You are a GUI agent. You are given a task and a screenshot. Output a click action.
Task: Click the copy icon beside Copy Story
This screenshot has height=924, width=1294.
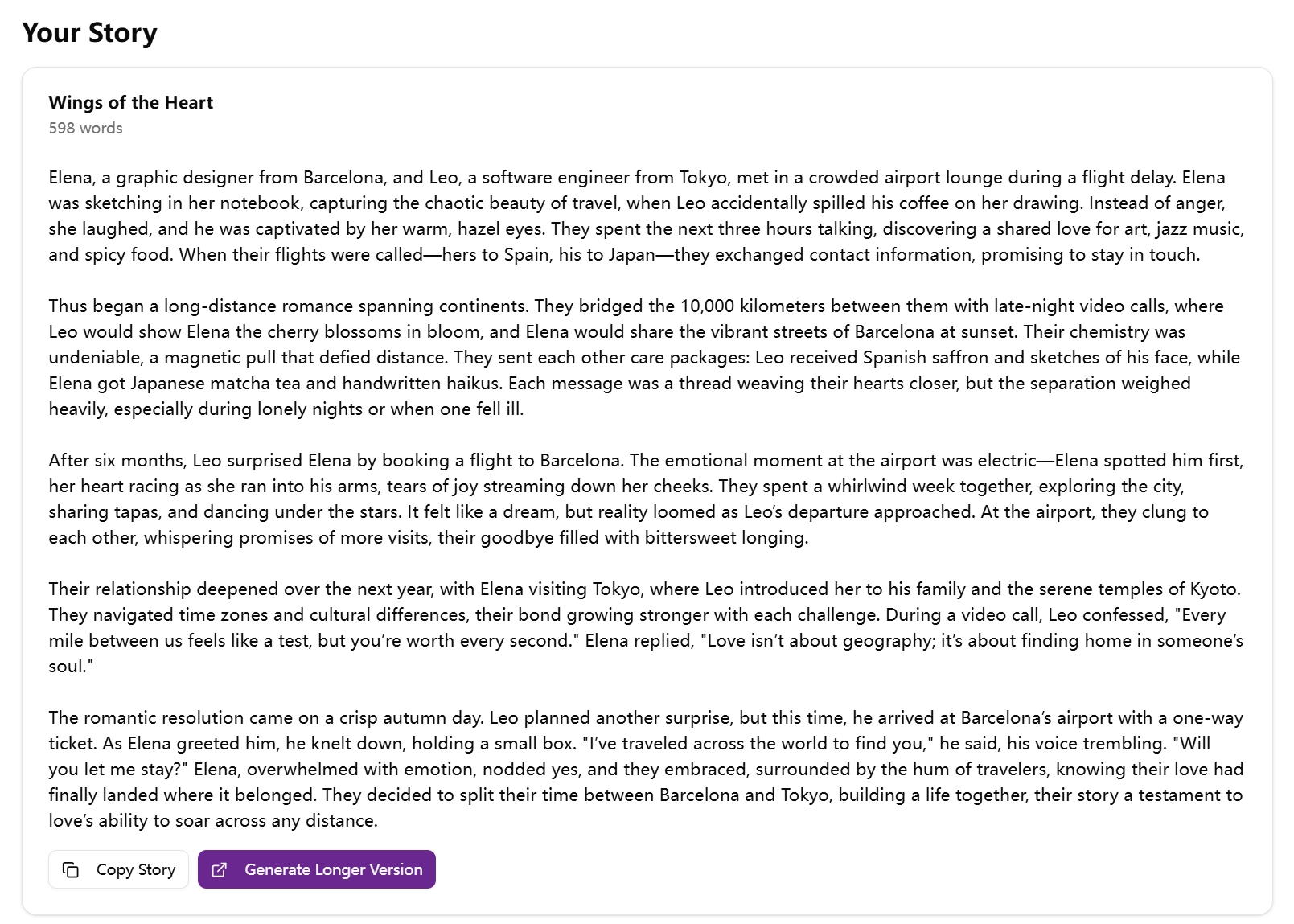point(71,869)
